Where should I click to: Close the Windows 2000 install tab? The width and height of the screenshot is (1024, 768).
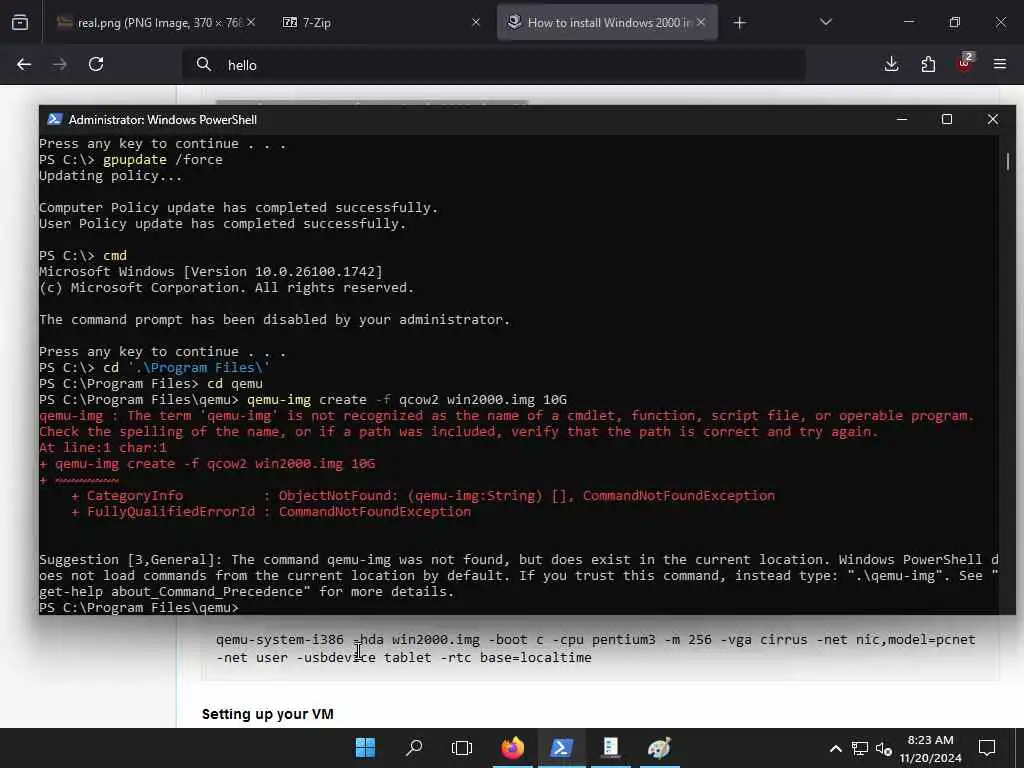point(701,23)
